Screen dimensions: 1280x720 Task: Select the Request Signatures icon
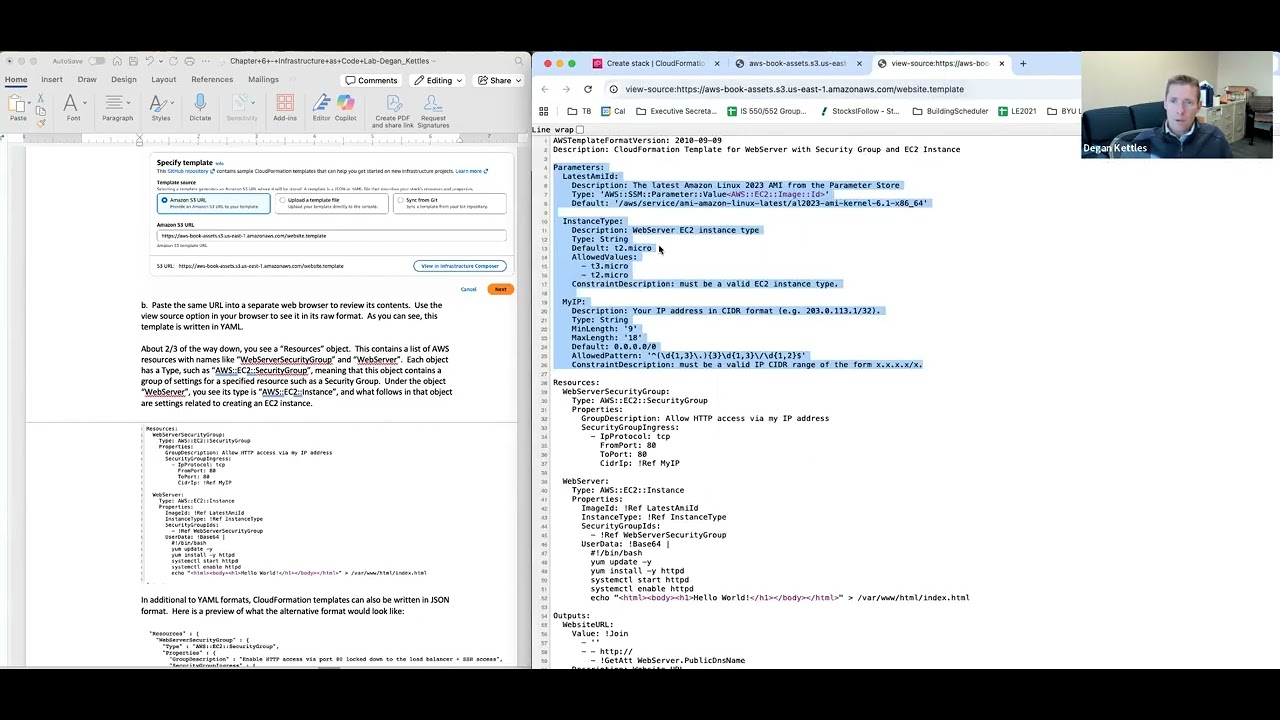(x=433, y=103)
